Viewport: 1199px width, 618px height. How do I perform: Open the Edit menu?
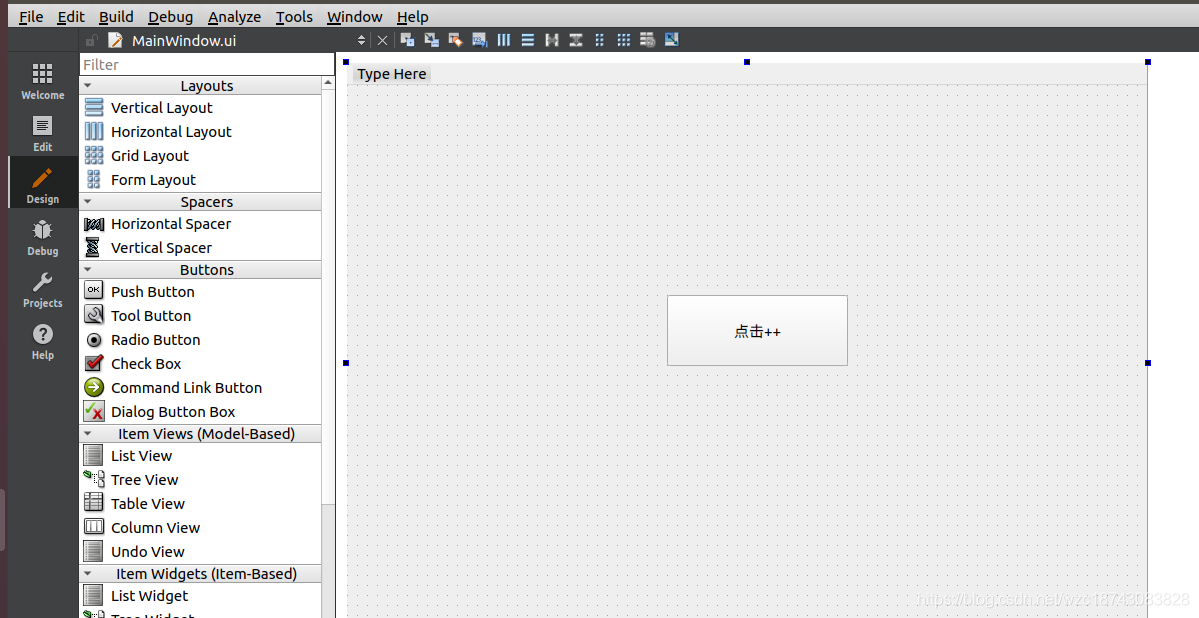pyautogui.click(x=71, y=17)
